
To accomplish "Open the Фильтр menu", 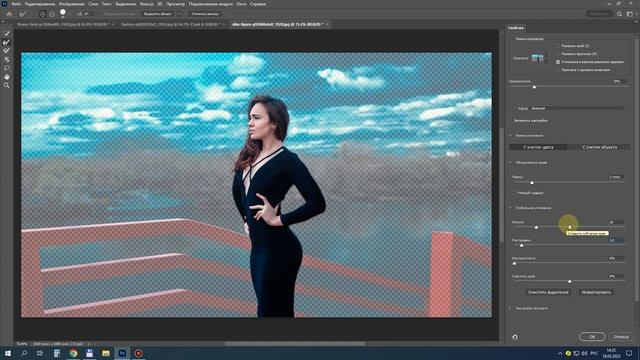I will click(147, 4).
